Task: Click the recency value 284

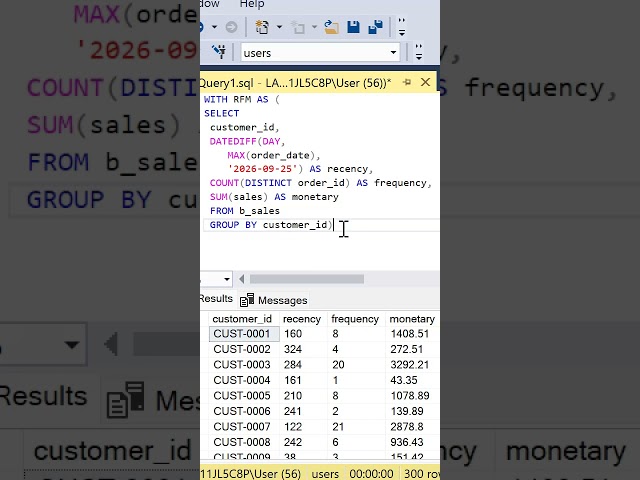Action: pyautogui.click(x=293, y=365)
